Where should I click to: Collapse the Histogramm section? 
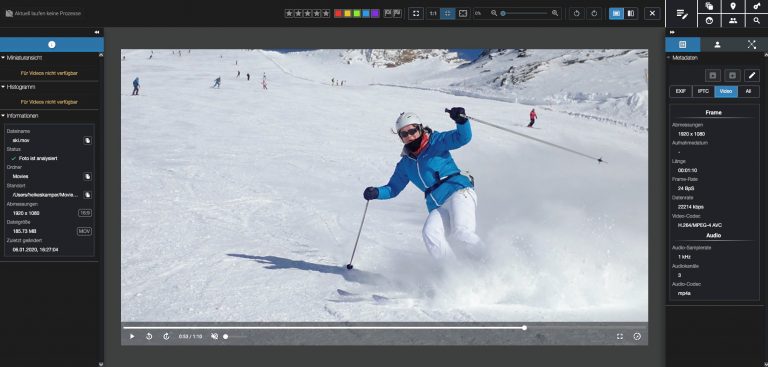[x=3, y=87]
